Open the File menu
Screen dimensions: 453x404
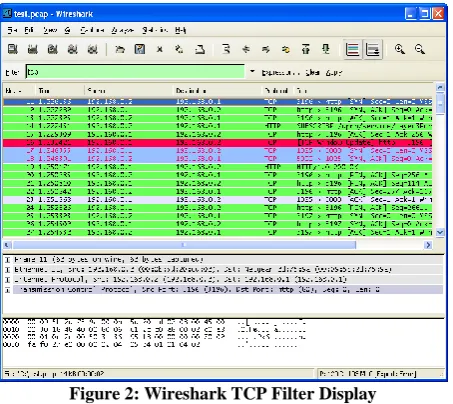12,30
